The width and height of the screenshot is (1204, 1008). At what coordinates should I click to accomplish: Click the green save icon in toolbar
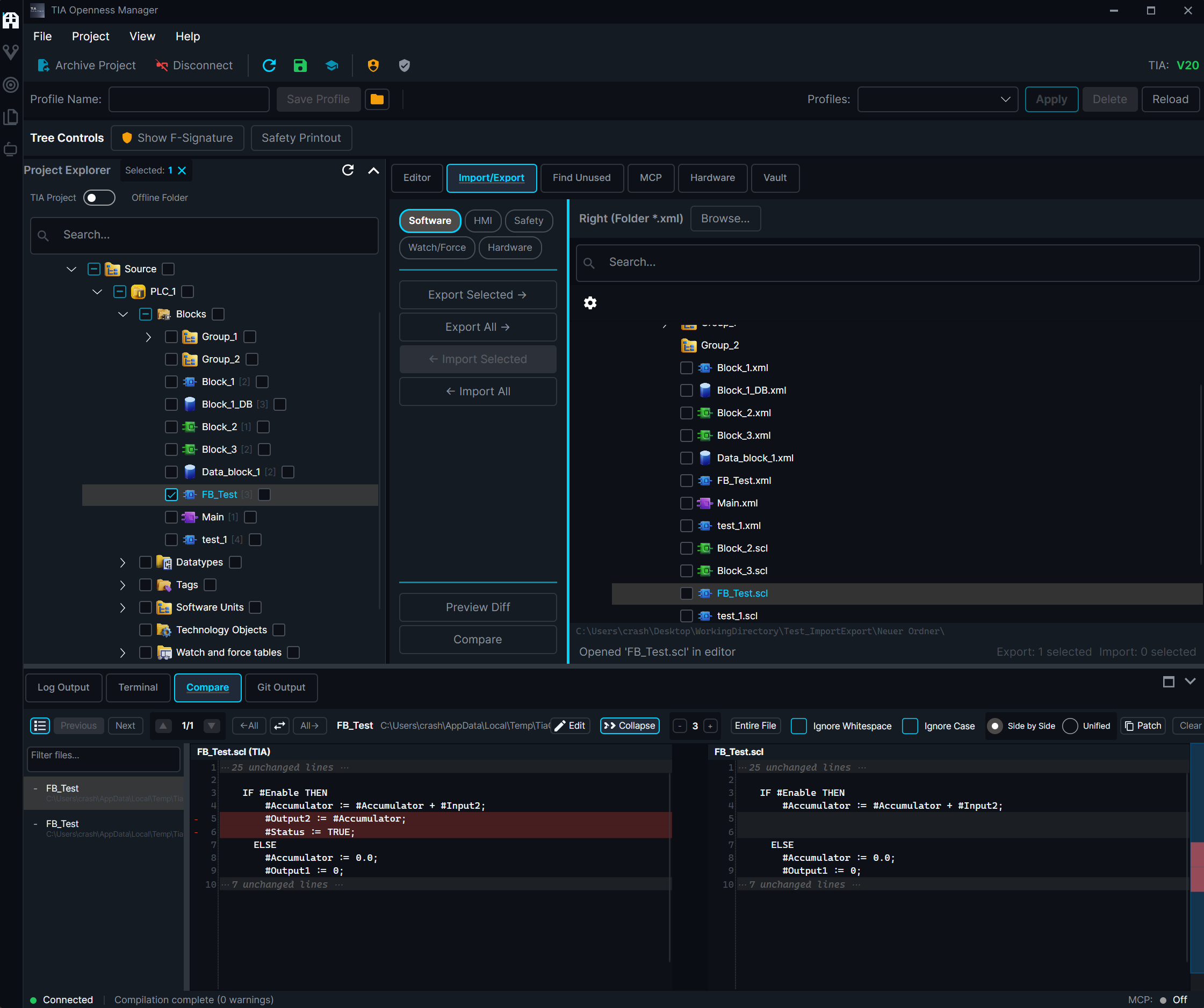(x=300, y=66)
